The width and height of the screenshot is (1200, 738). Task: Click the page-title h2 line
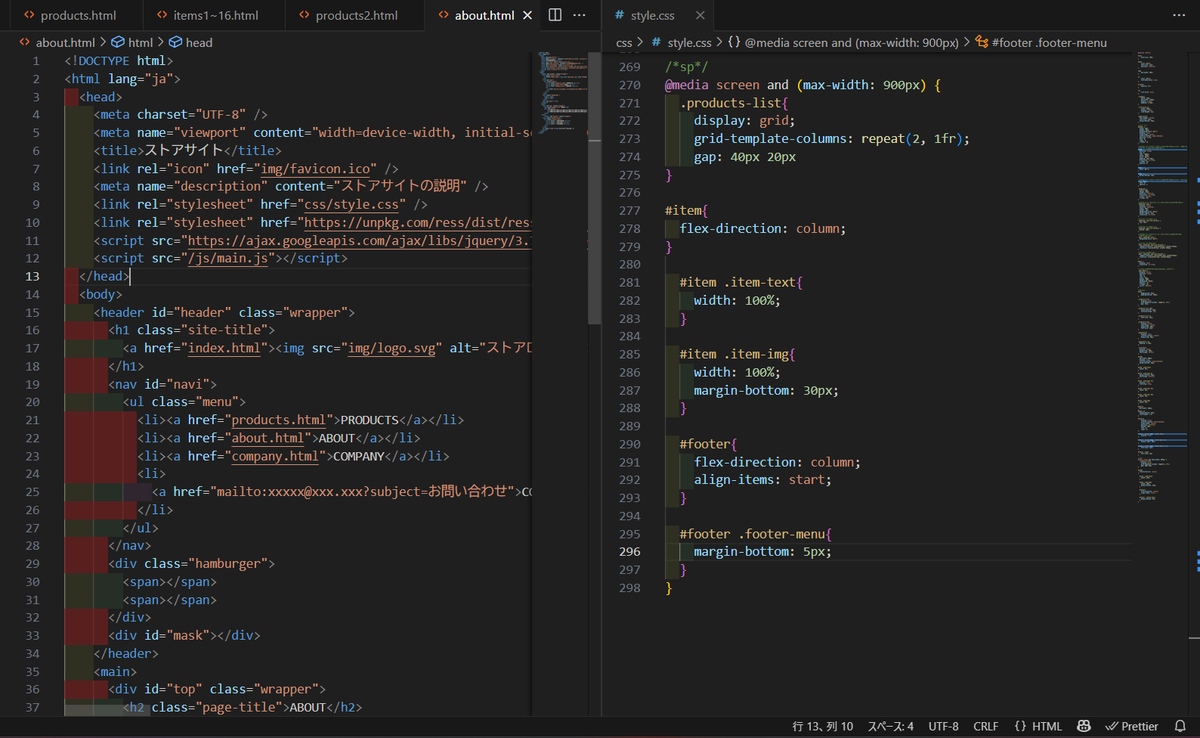click(x=243, y=708)
